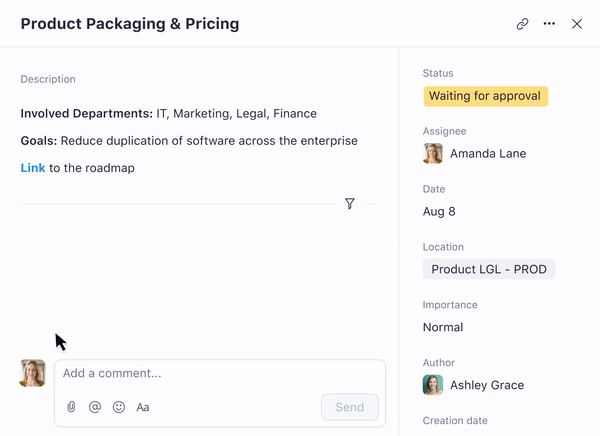The height and width of the screenshot is (436, 600).
Task: Attach a file with the paperclip icon
Action: point(71,407)
